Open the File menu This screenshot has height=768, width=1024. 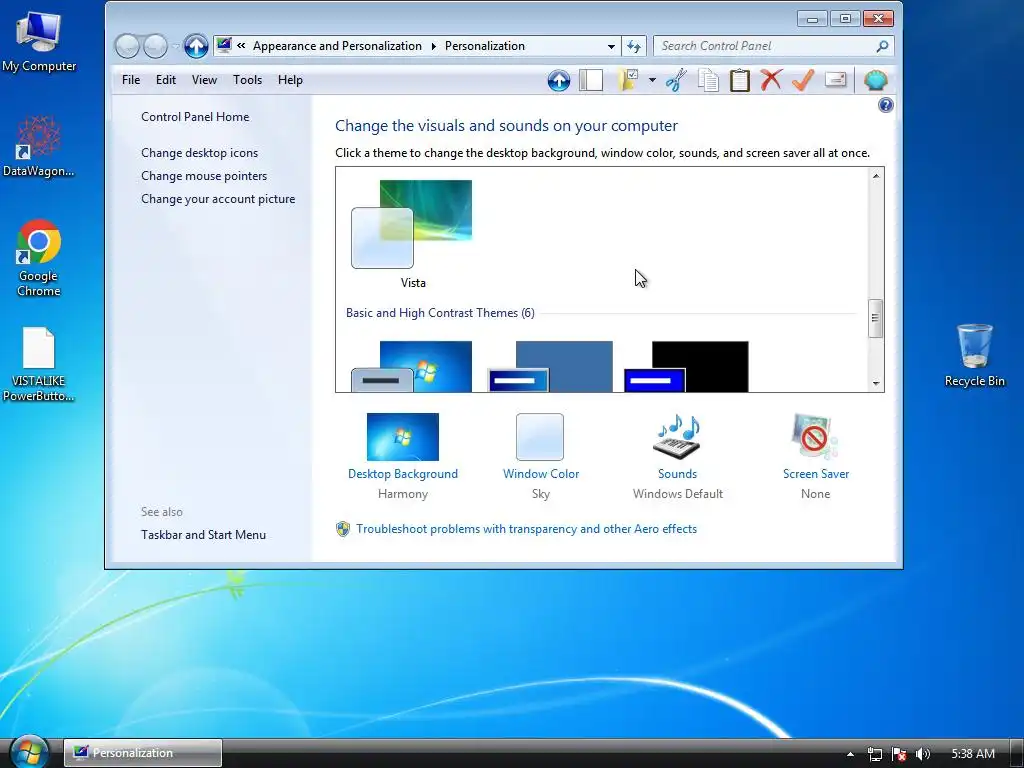tap(131, 80)
